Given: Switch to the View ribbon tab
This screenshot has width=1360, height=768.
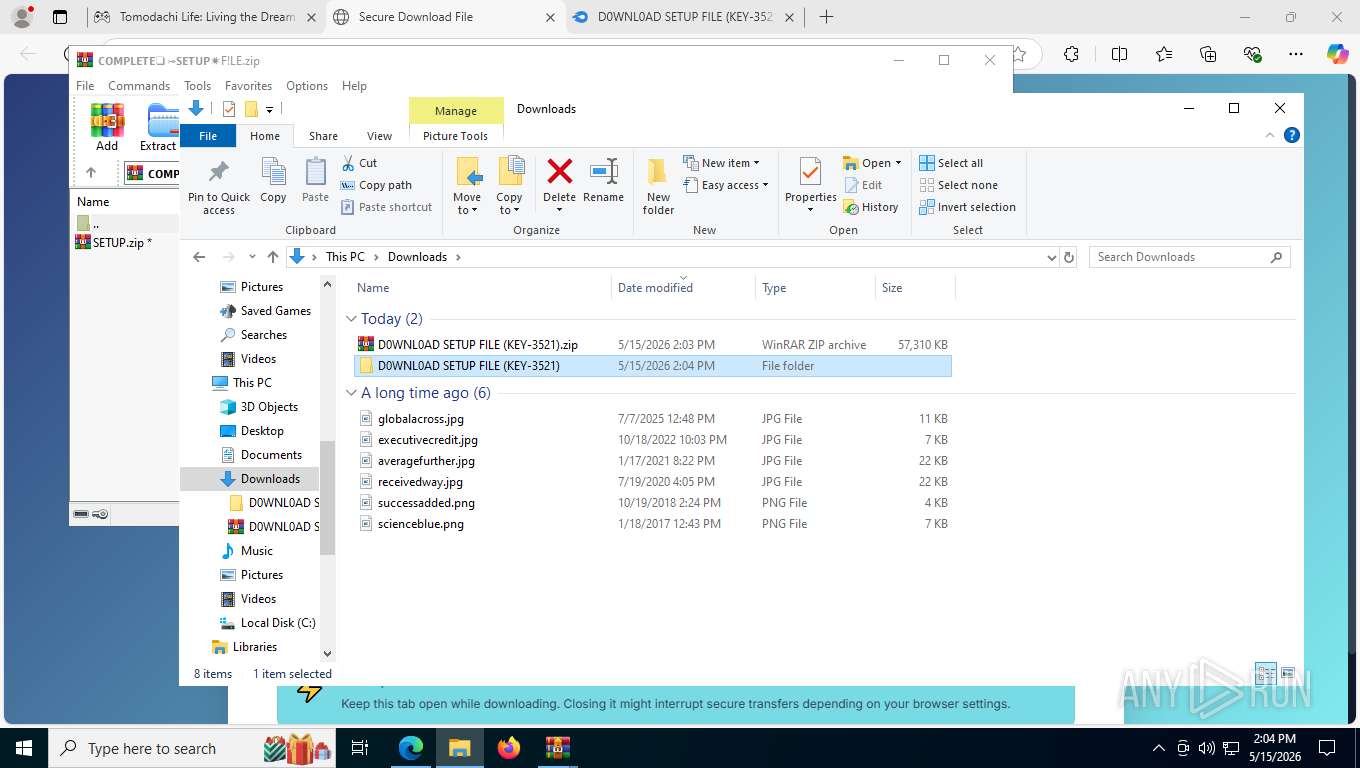Looking at the screenshot, I should [379, 136].
